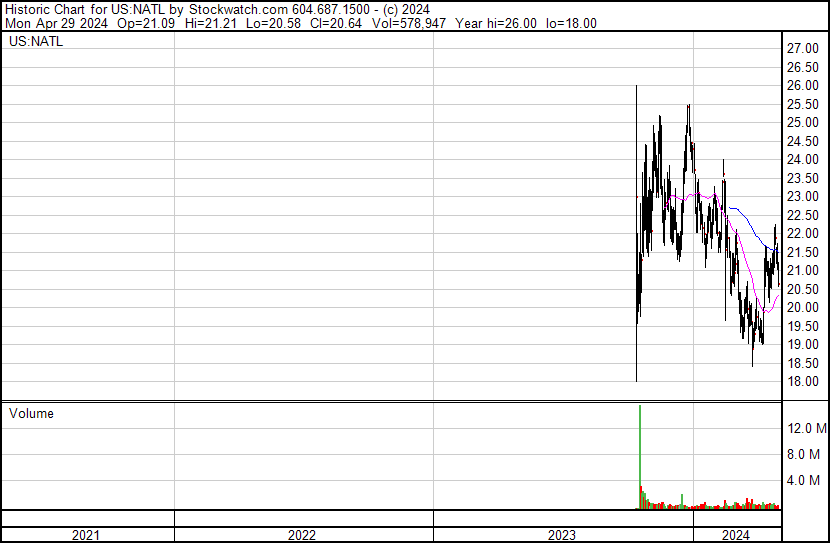The width and height of the screenshot is (830, 543).
Task: Select the 2021 year label on timeline
Action: 86,535
